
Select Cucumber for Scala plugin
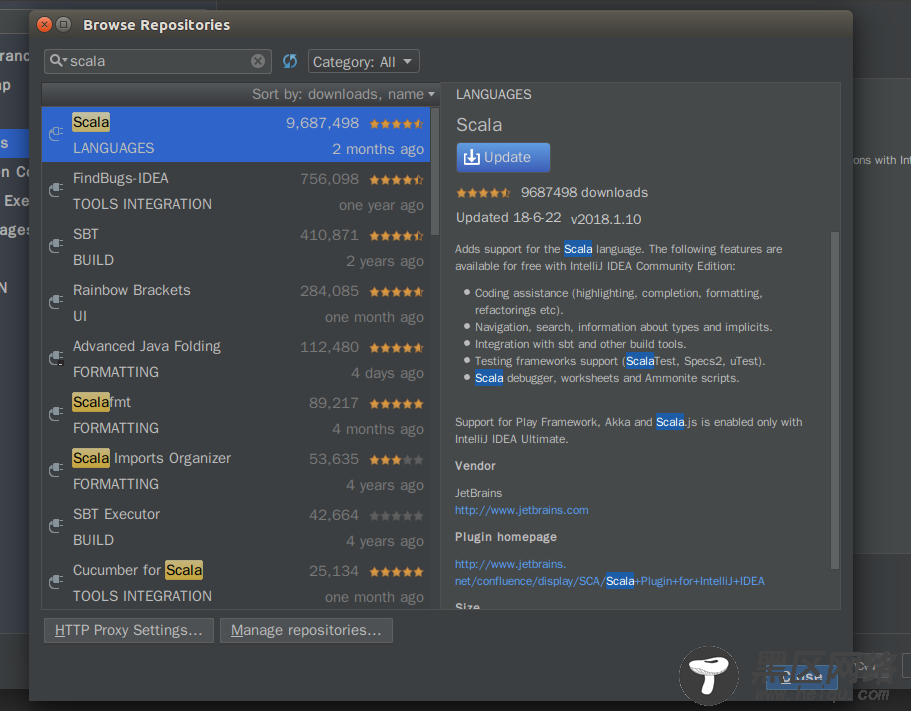(x=236, y=582)
